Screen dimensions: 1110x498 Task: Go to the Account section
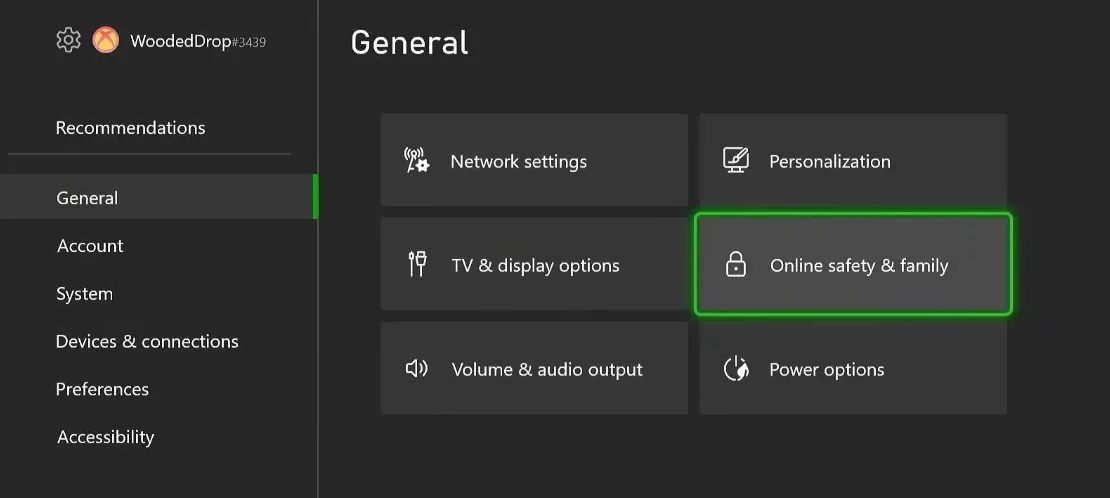[90, 246]
